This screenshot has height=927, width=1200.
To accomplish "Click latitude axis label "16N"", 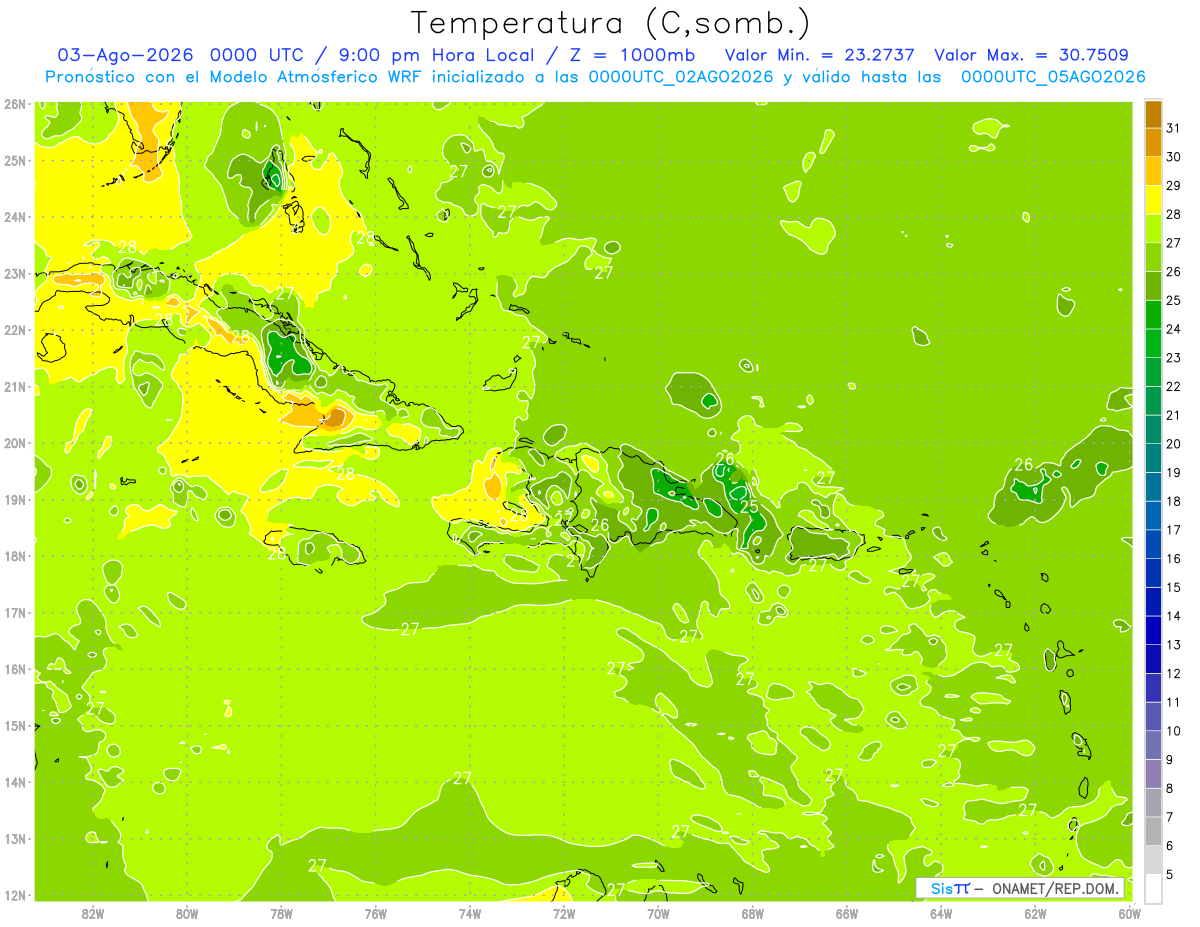I will 15,669.
